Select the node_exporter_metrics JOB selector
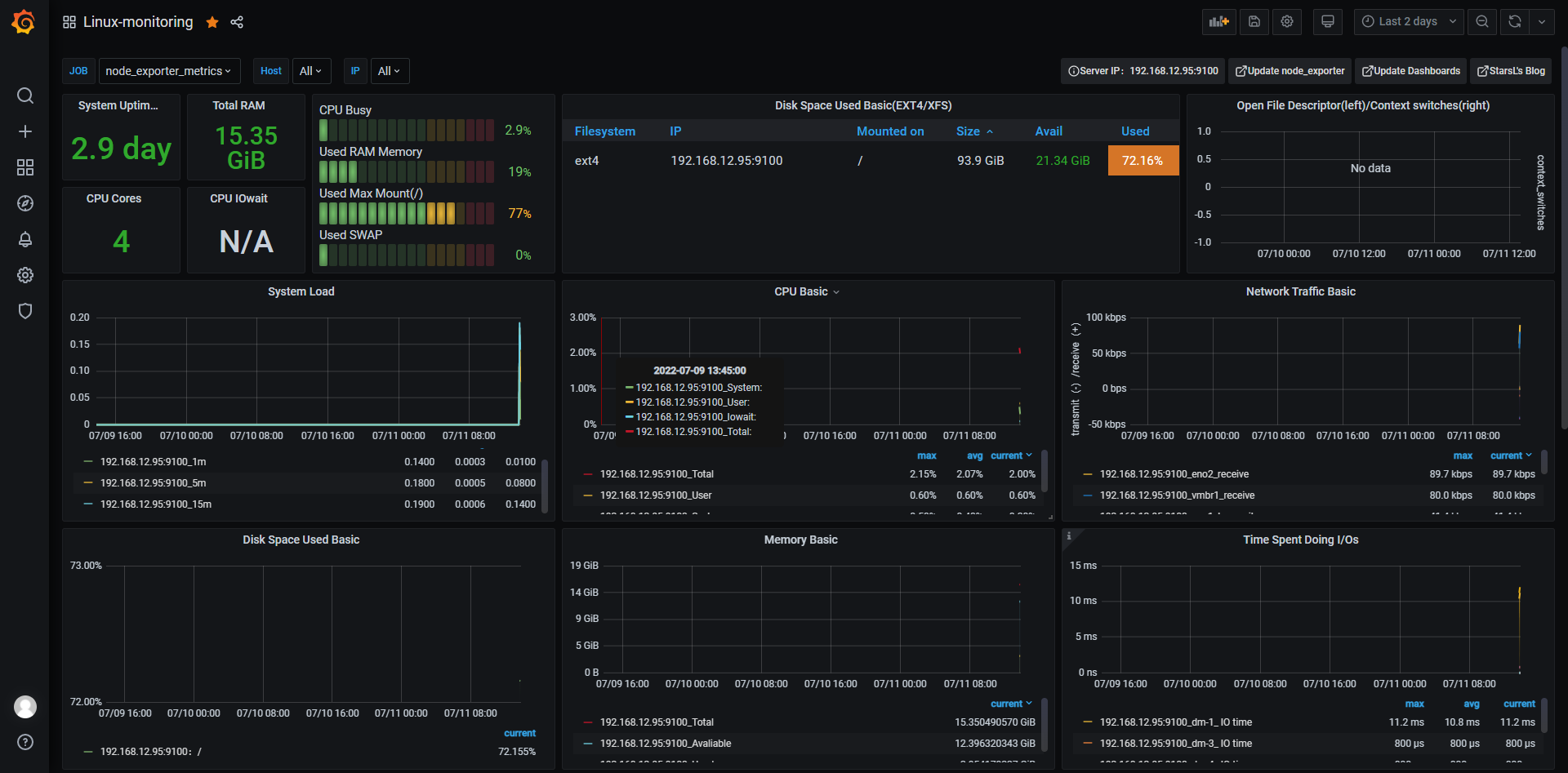Image resolution: width=1568 pixels, height=773 pixels. (x=169, y=71)
